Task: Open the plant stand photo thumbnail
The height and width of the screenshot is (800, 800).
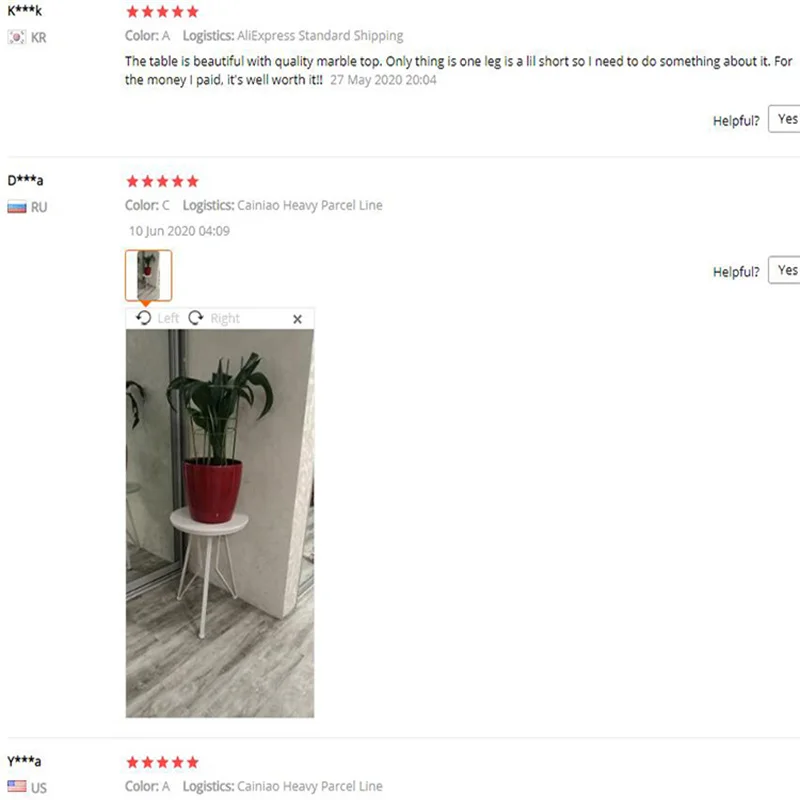Action: pos(148,276)
